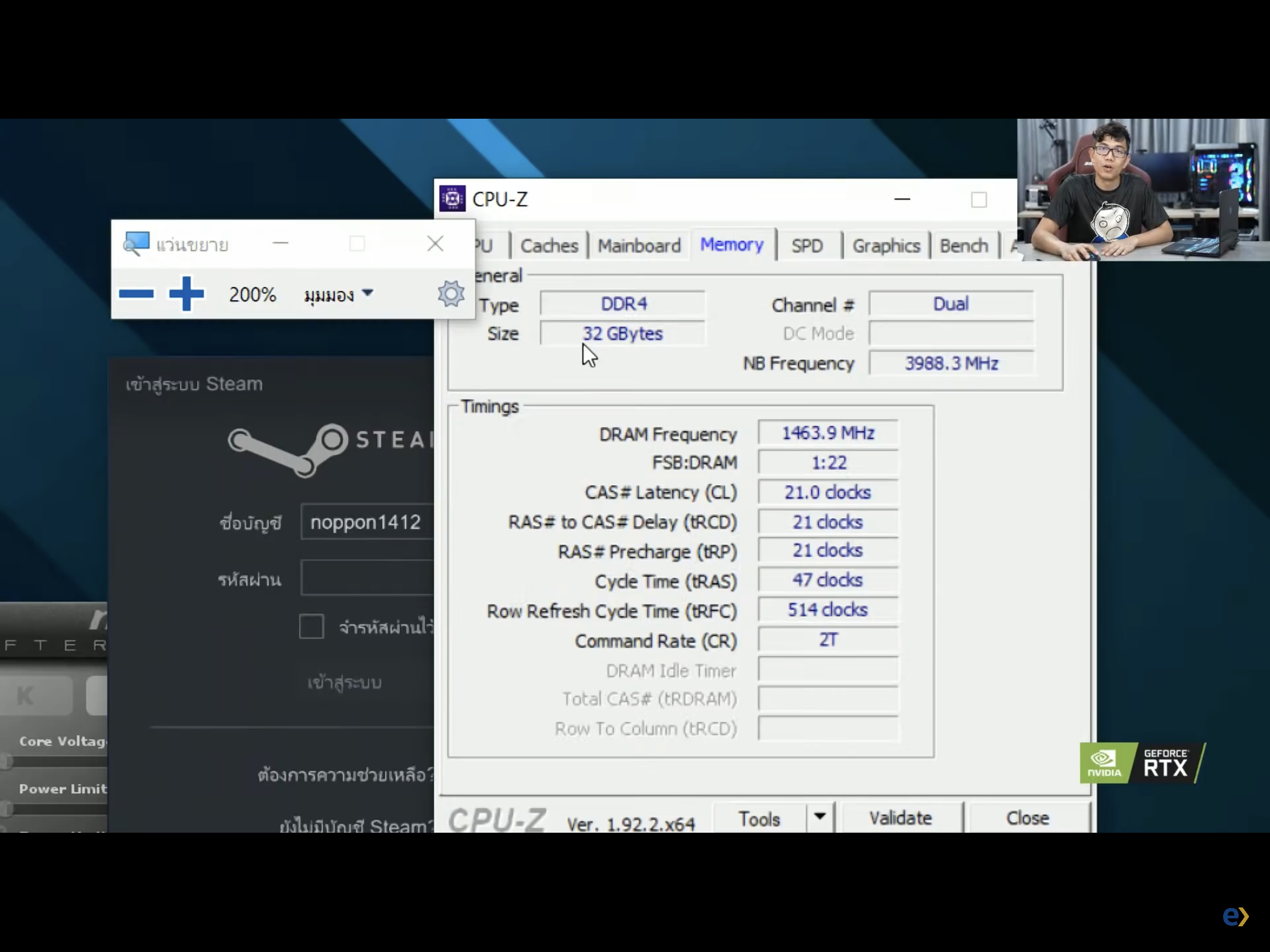Minimize the CPU-Z window
Screen dimensions: 1270x952
tap(902, 199)
